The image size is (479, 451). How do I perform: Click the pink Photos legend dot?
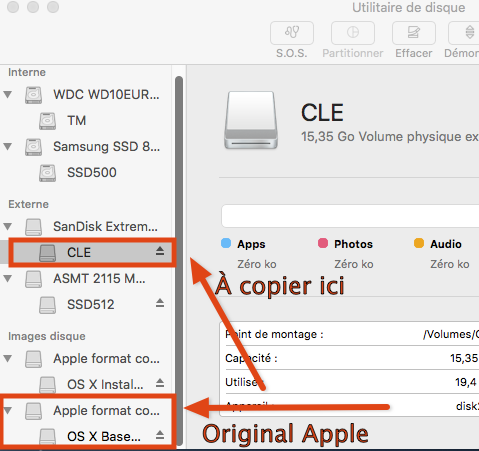coord(323,243)
